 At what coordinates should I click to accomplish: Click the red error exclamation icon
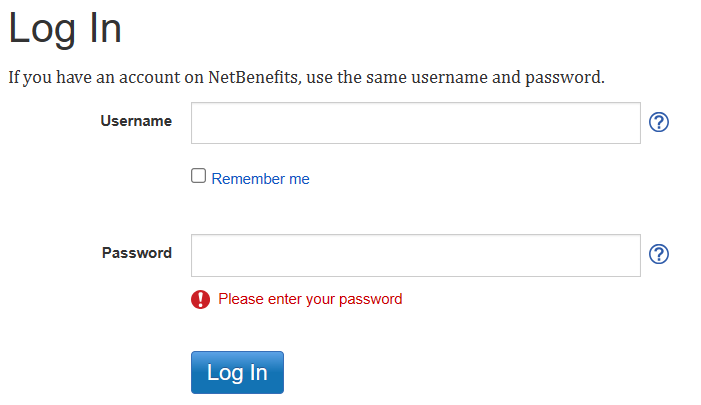(x=201, y=299)
